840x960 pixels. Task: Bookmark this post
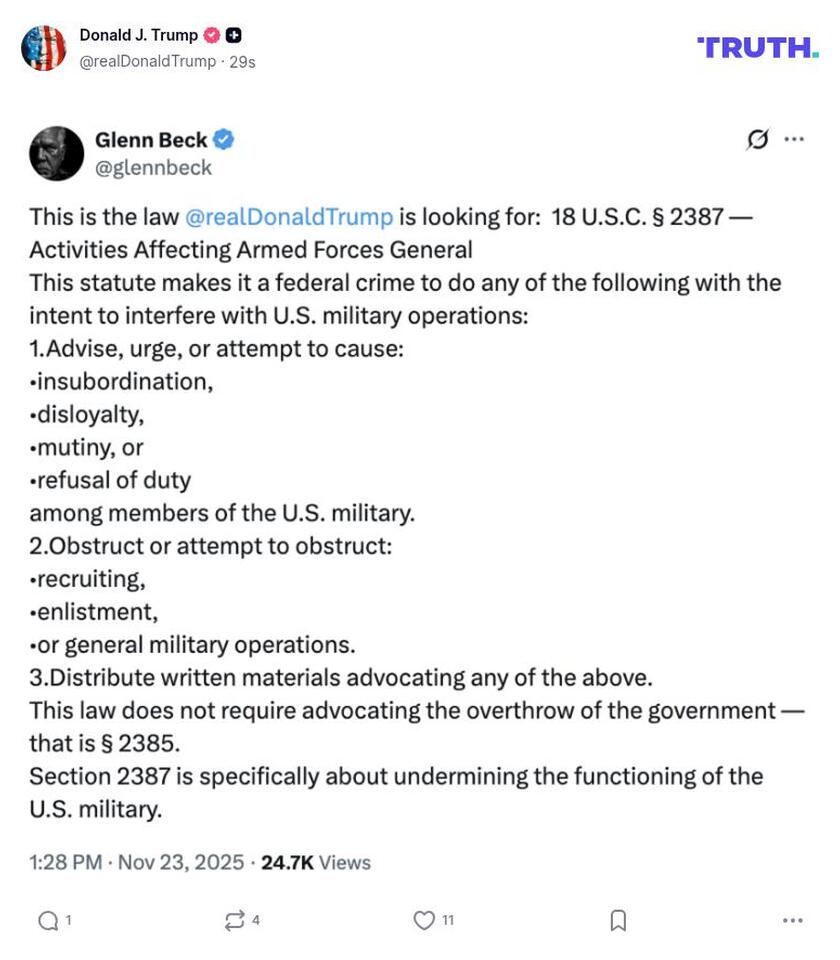[618, 921]
